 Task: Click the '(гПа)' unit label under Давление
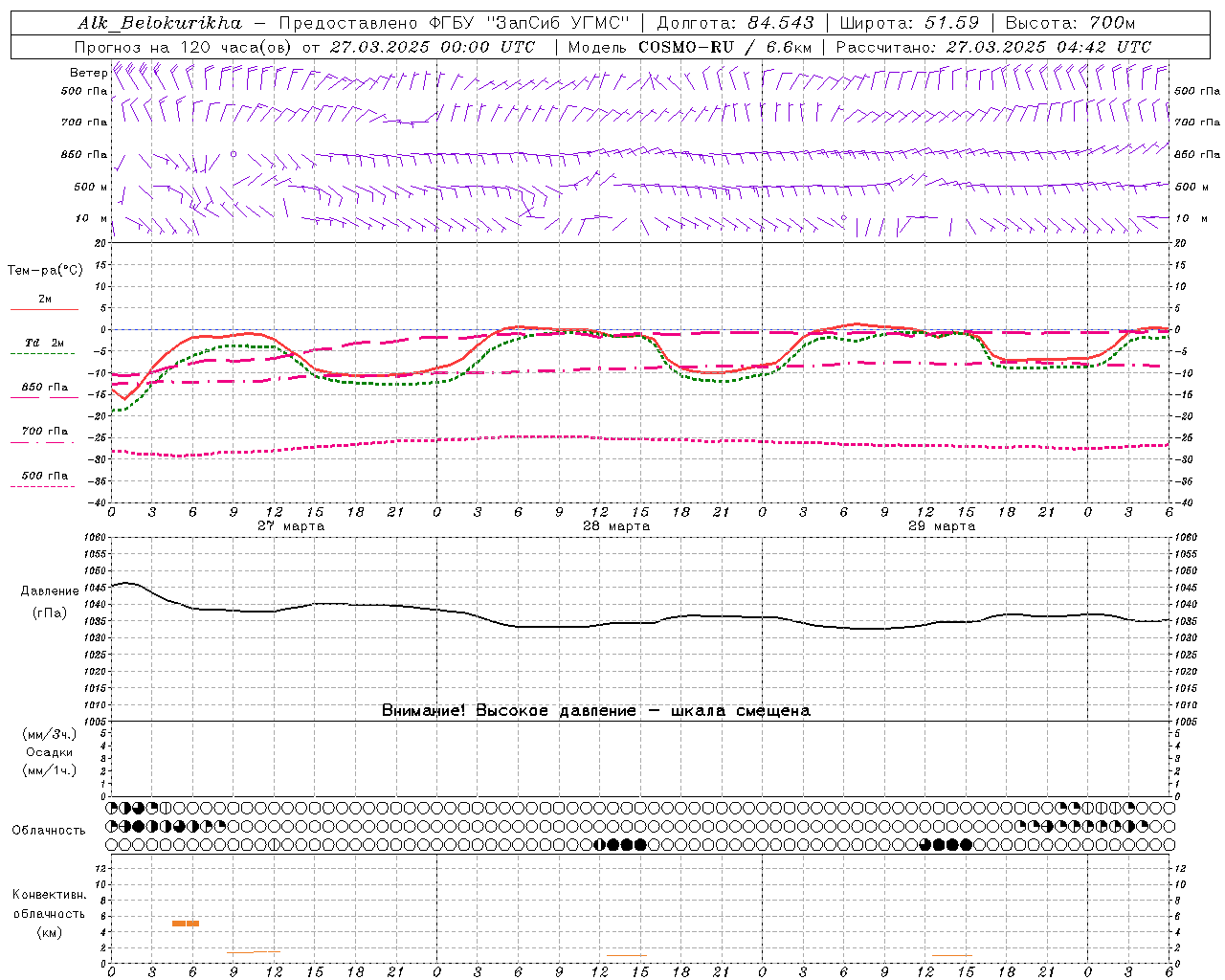coord(50,613)
